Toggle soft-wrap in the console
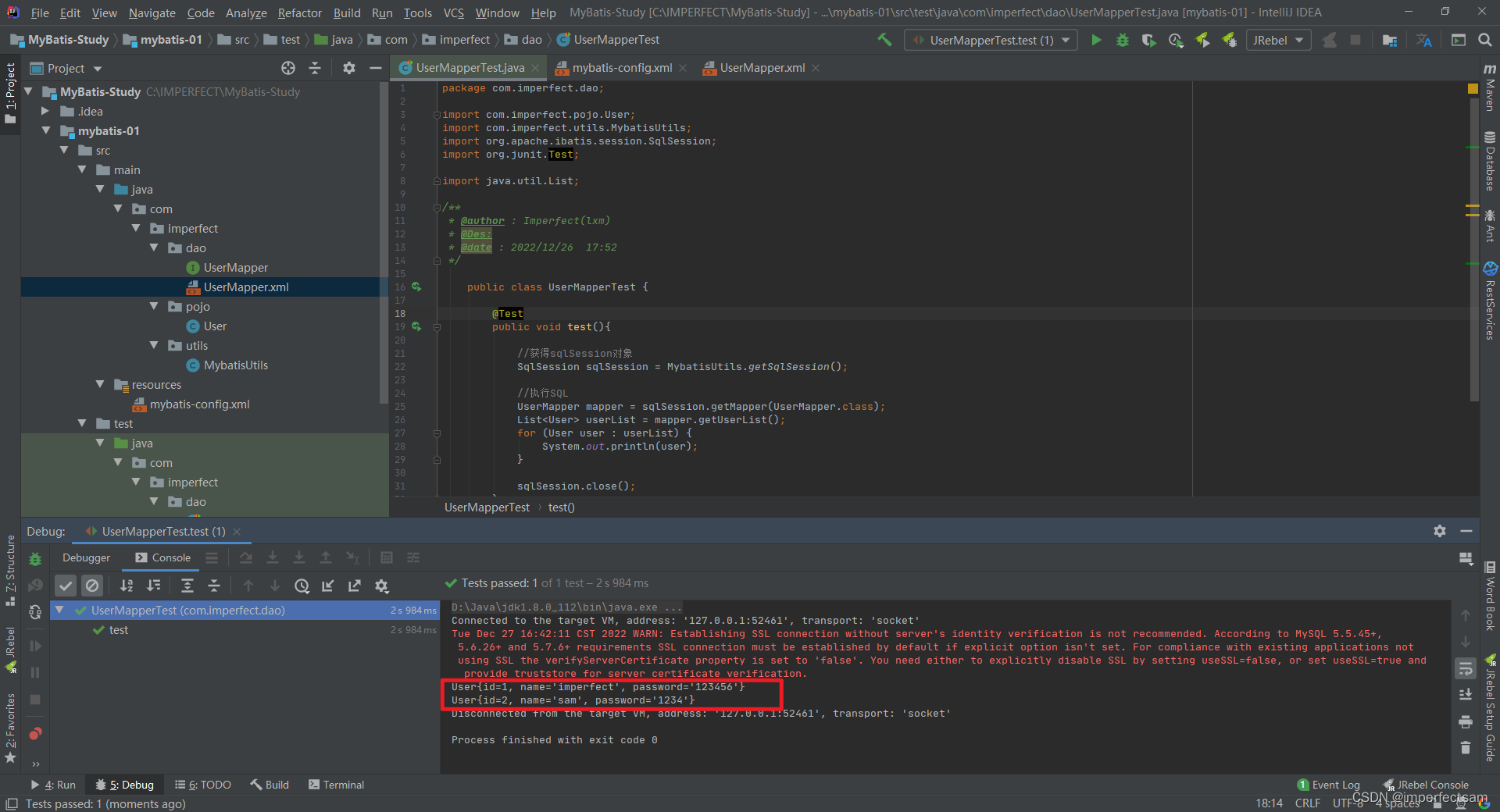 tap(1466, 668)
